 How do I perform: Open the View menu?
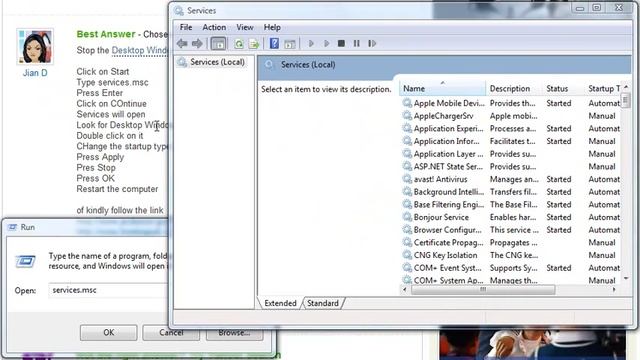(244, 27)
